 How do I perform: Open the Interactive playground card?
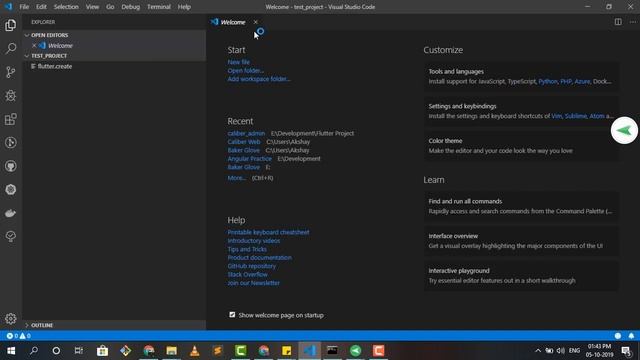(521, 276)
